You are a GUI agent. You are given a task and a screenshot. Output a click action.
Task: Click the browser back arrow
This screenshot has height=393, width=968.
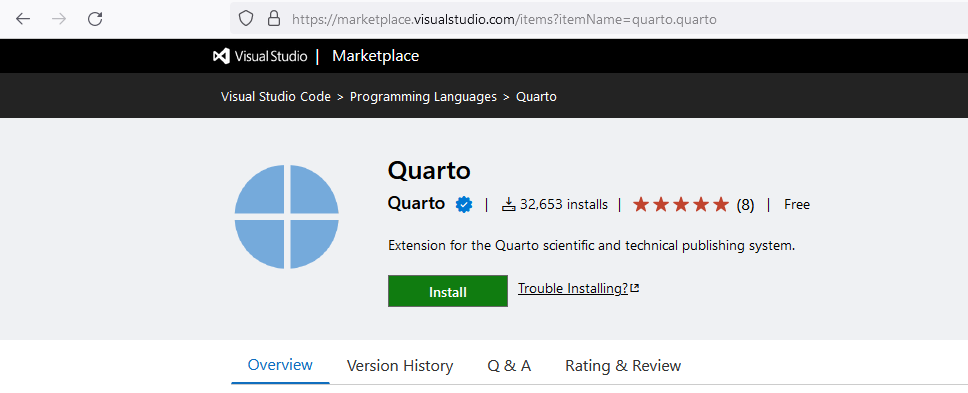[23, 19]
